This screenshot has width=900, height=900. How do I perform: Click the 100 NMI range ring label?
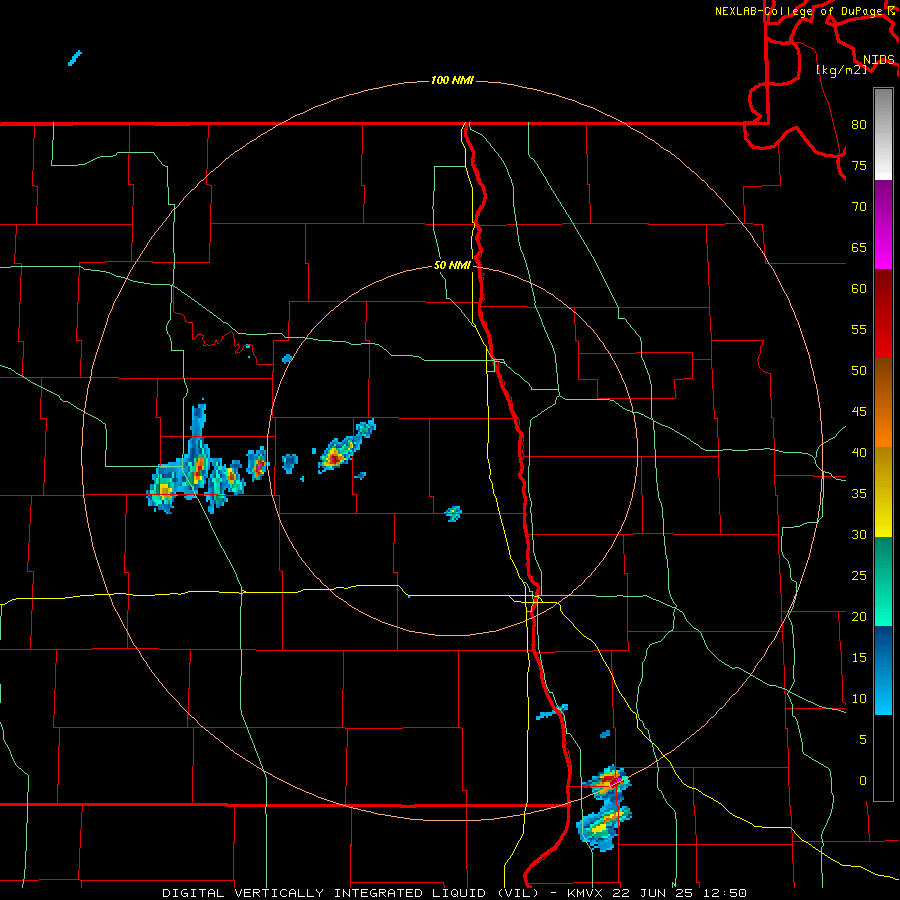point(452,80)
